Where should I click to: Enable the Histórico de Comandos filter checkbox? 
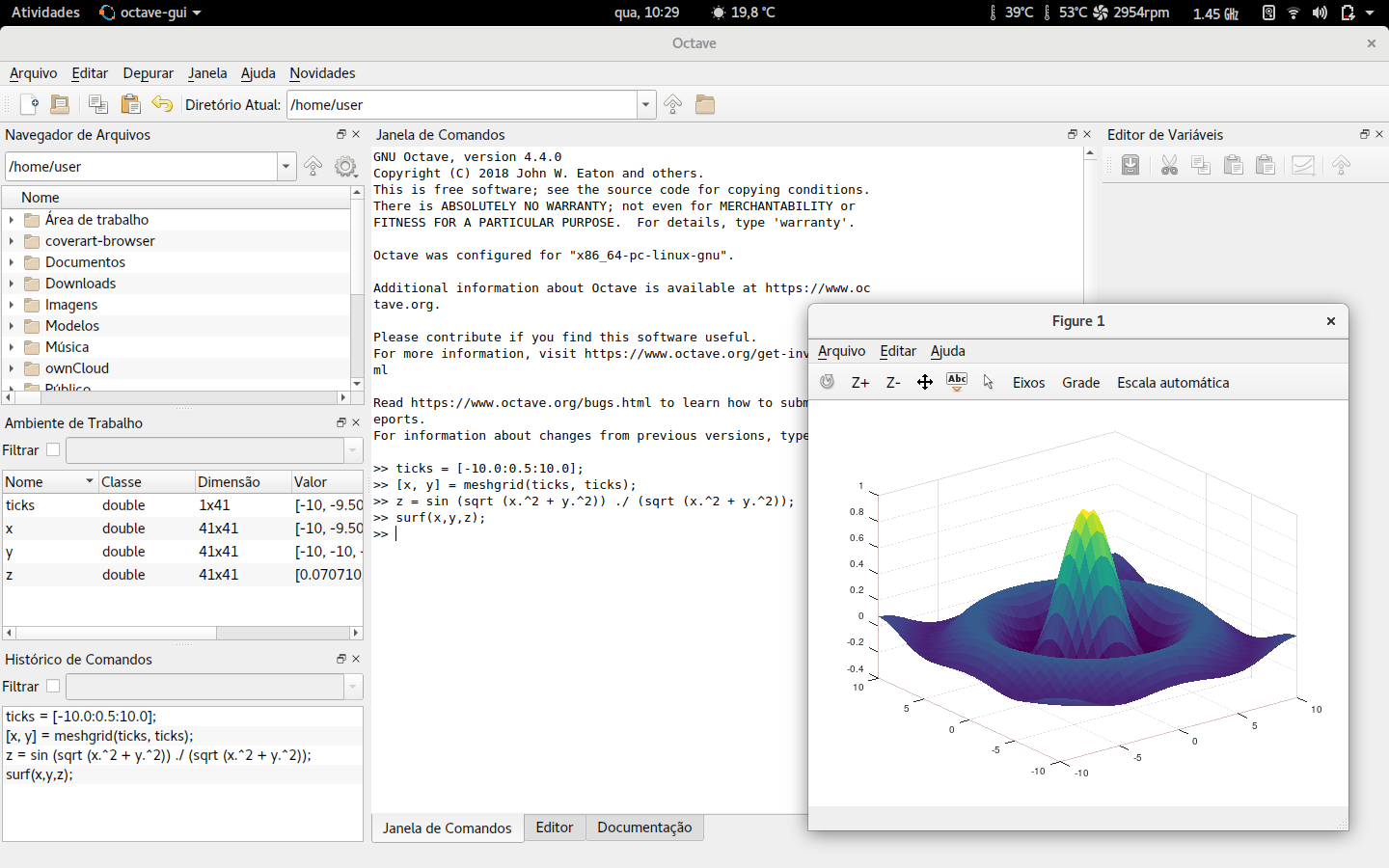[53, 686]
